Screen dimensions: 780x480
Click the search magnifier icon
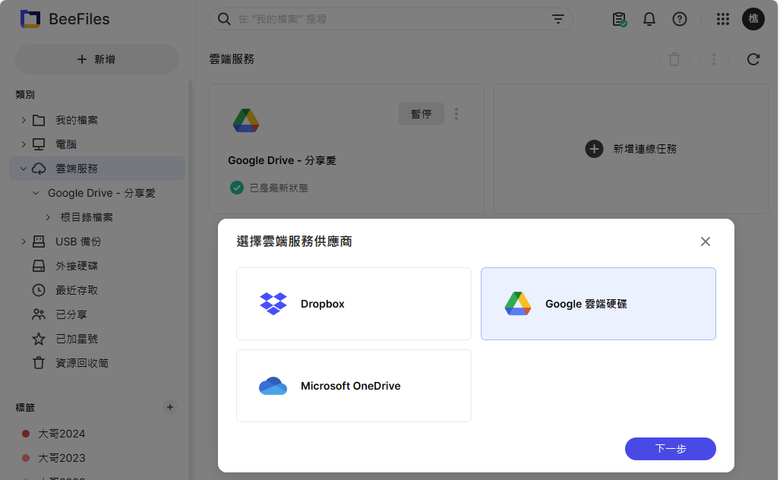(224, 19)
